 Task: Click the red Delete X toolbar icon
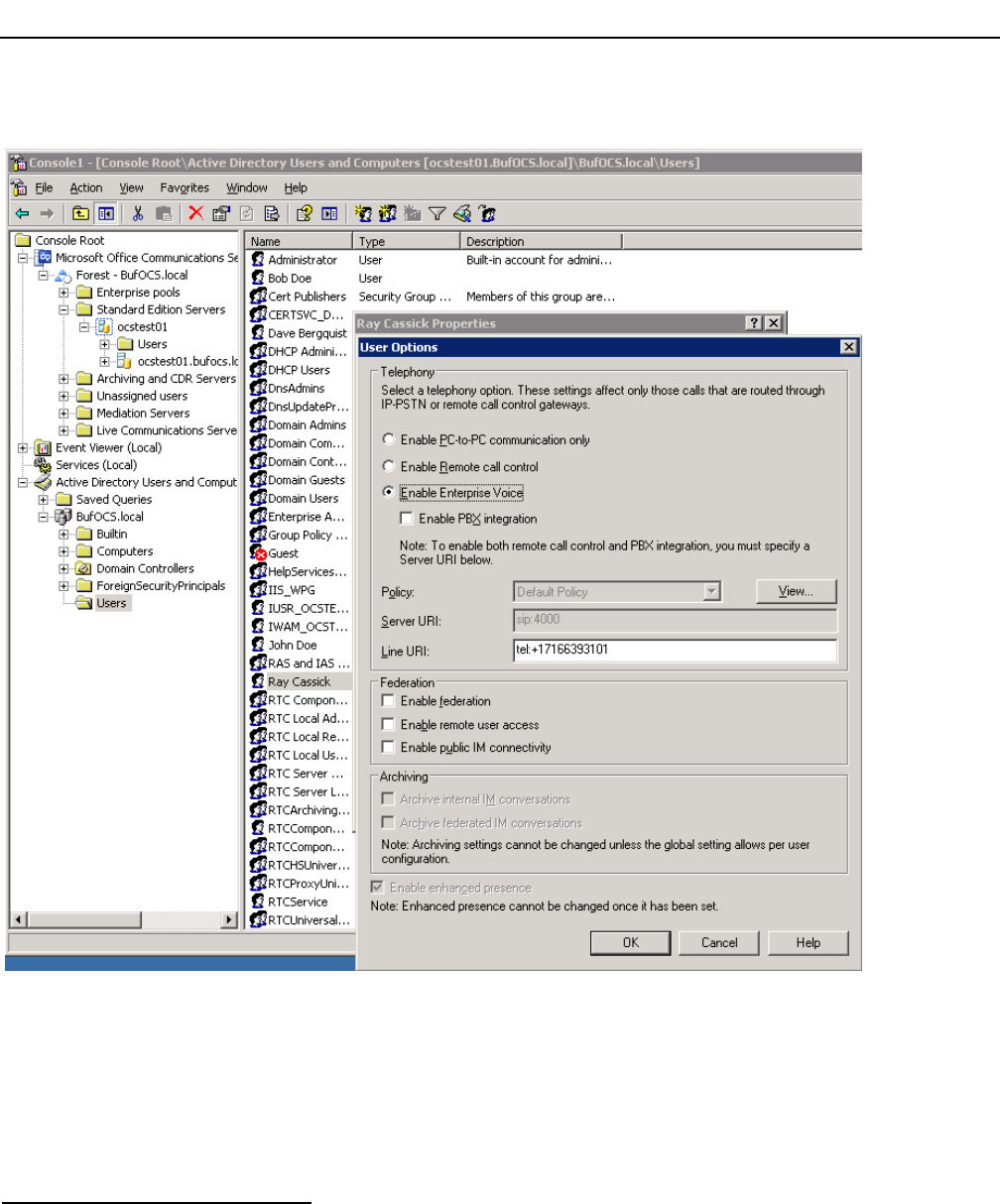(195, 213)
